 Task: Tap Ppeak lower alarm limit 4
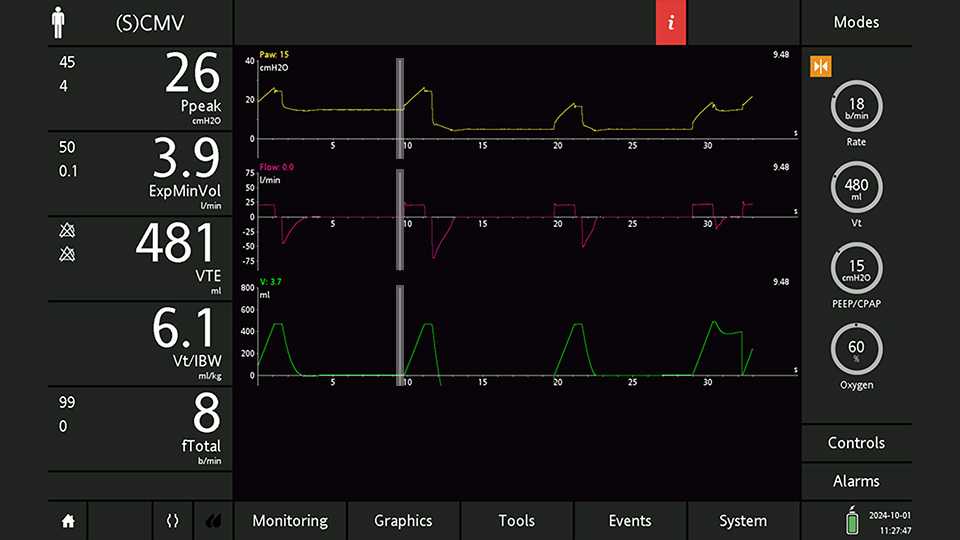pyautogui.click(x=64, y=86)
